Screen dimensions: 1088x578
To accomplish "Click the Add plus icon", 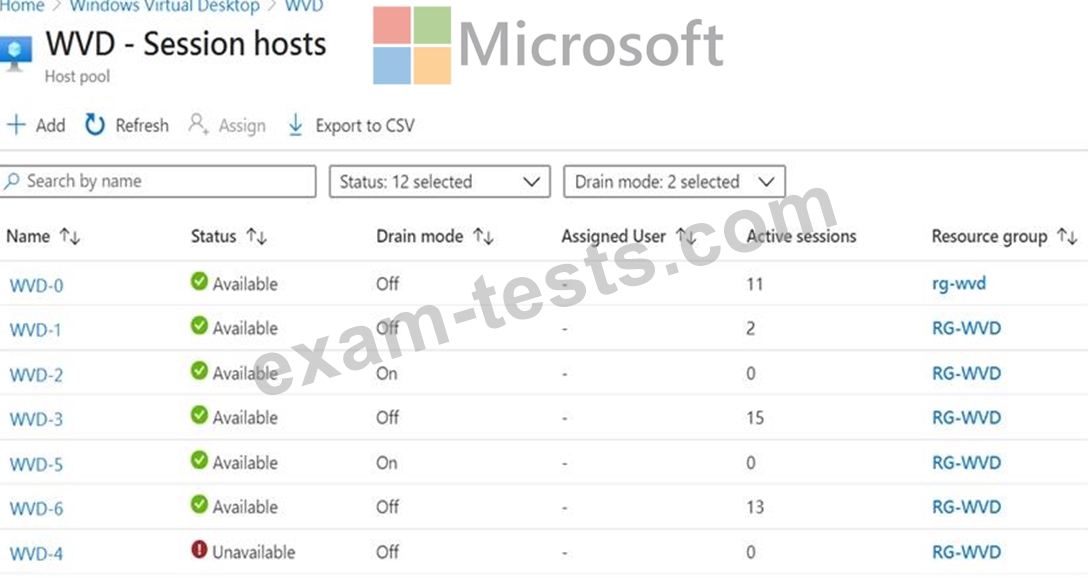I will (16, 125).
